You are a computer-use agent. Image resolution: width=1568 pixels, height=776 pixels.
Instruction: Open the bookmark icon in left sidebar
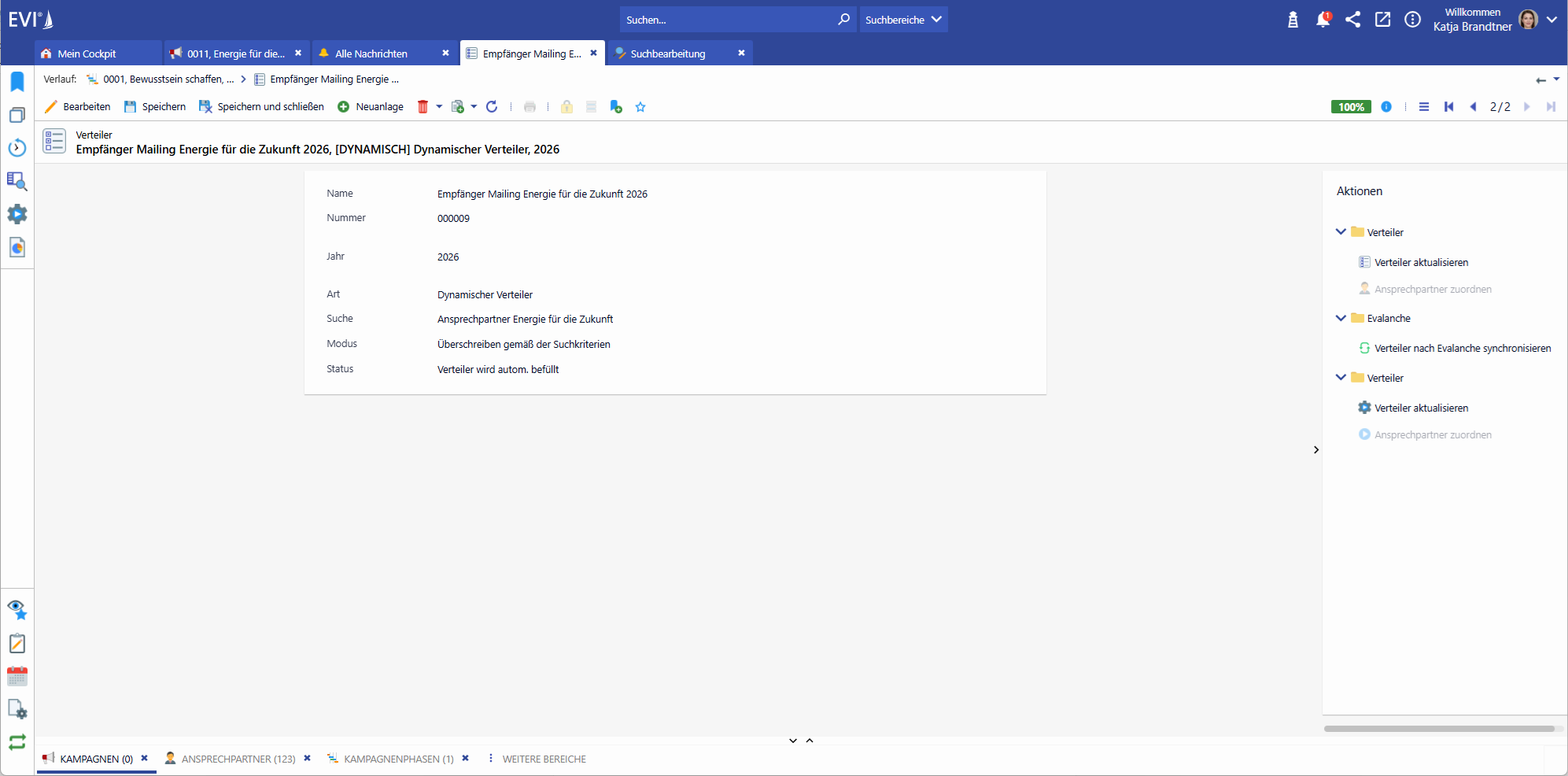coord(17,82)
